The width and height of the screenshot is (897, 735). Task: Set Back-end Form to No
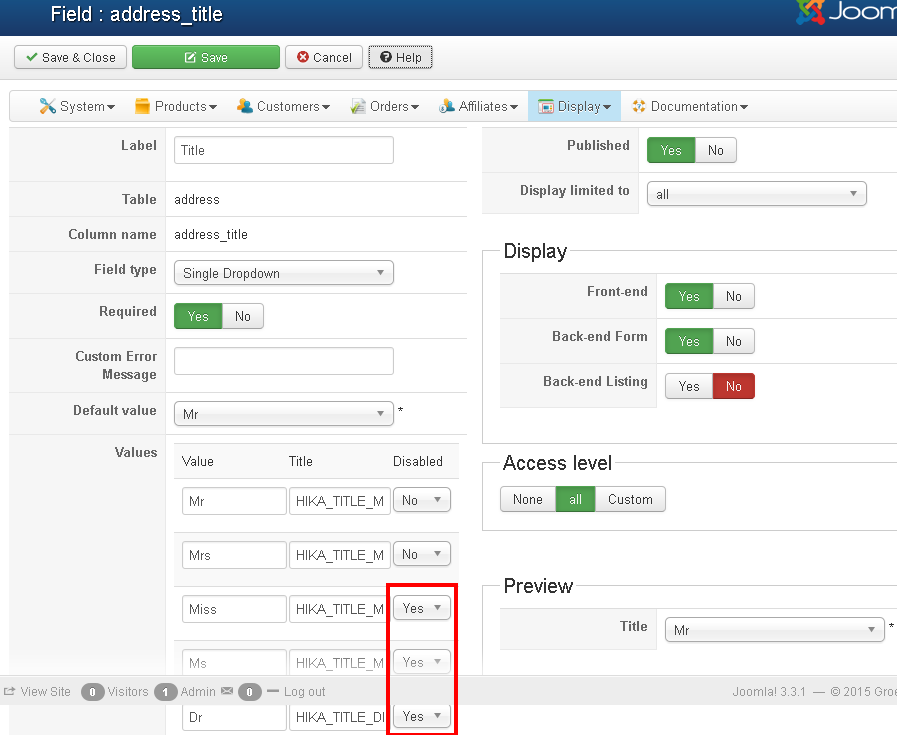click(733, 341)
